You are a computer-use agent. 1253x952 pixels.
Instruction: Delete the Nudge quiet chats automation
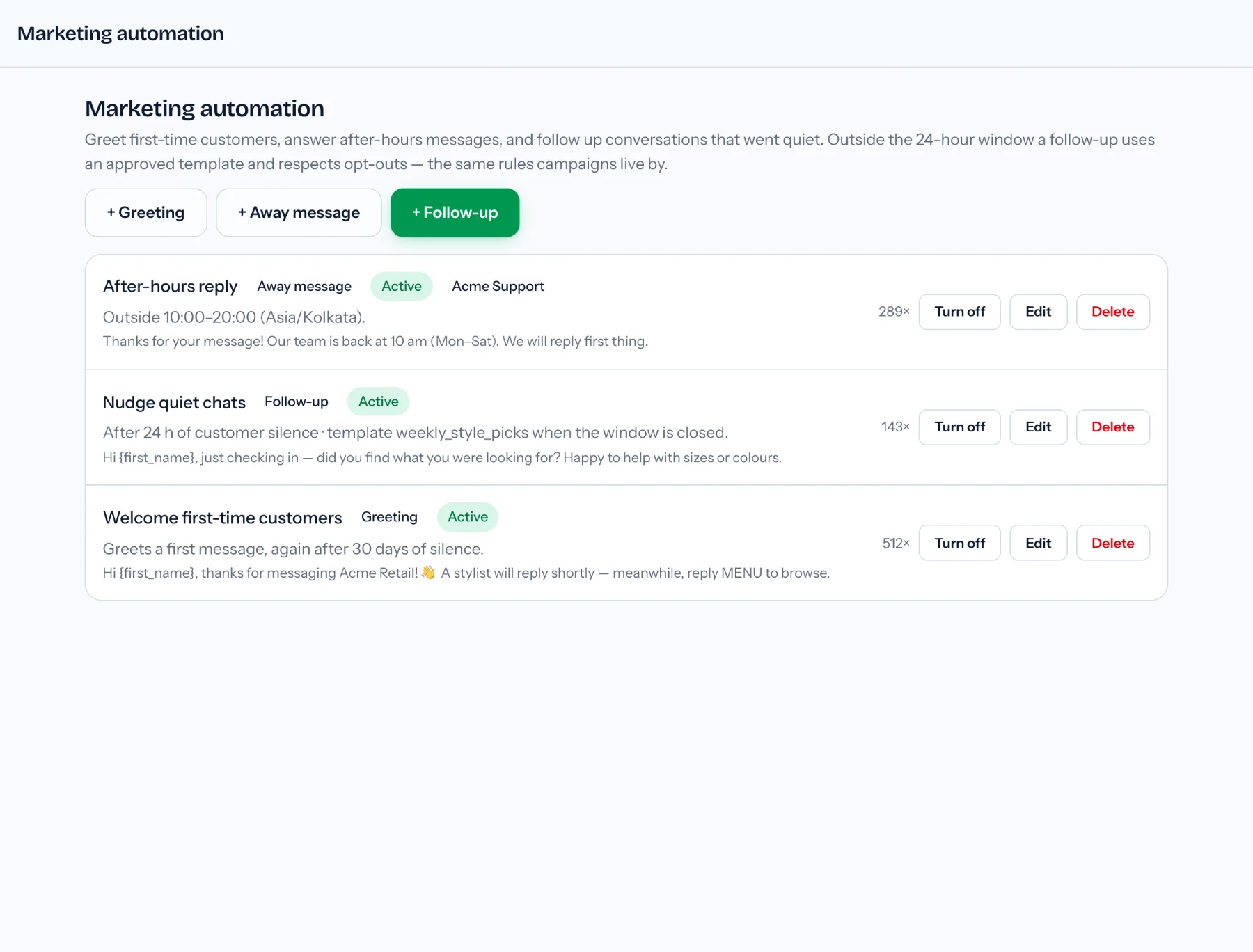click(1112, 427)
